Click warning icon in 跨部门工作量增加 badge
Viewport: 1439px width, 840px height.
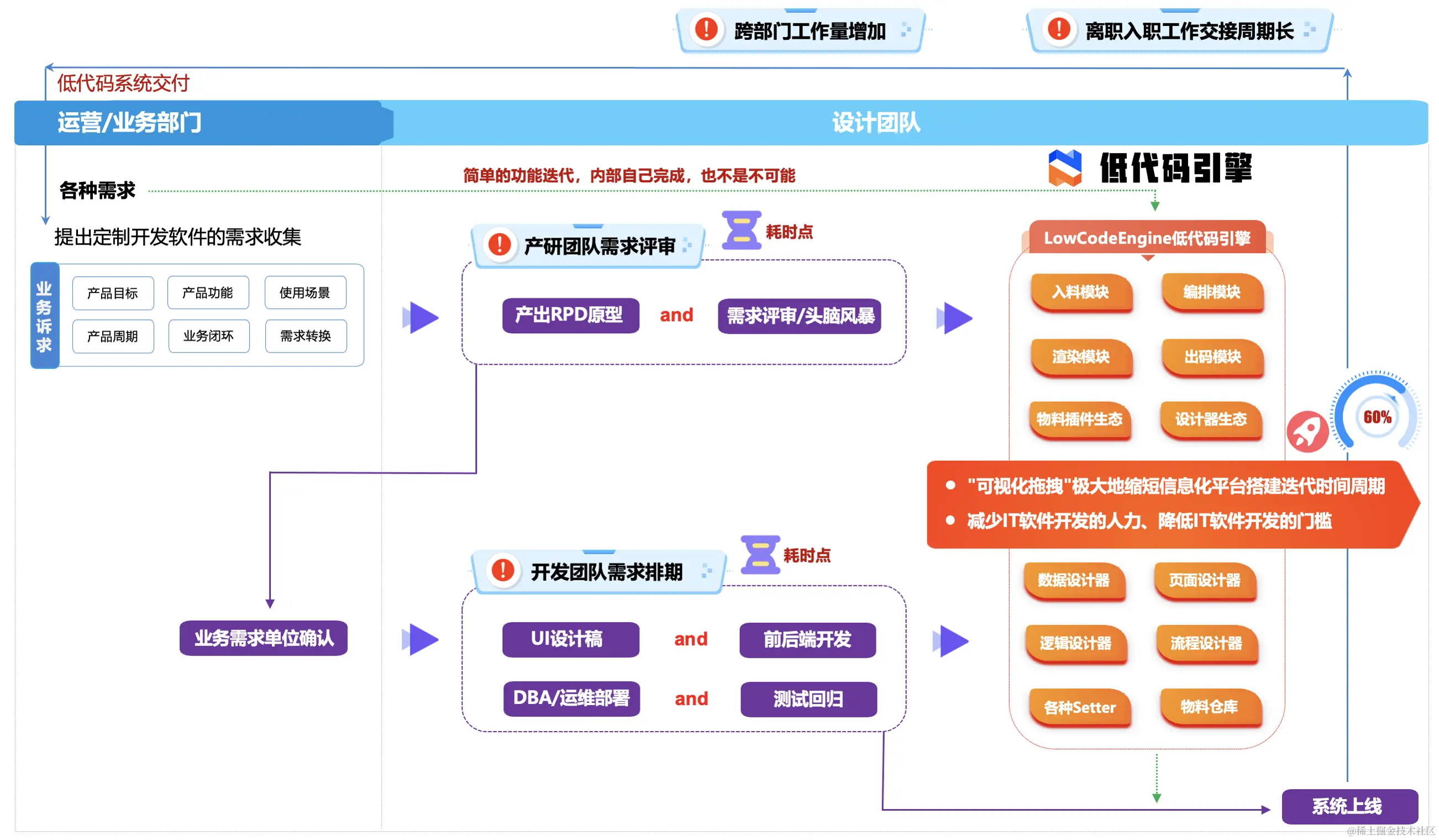(x=706, y=29)
